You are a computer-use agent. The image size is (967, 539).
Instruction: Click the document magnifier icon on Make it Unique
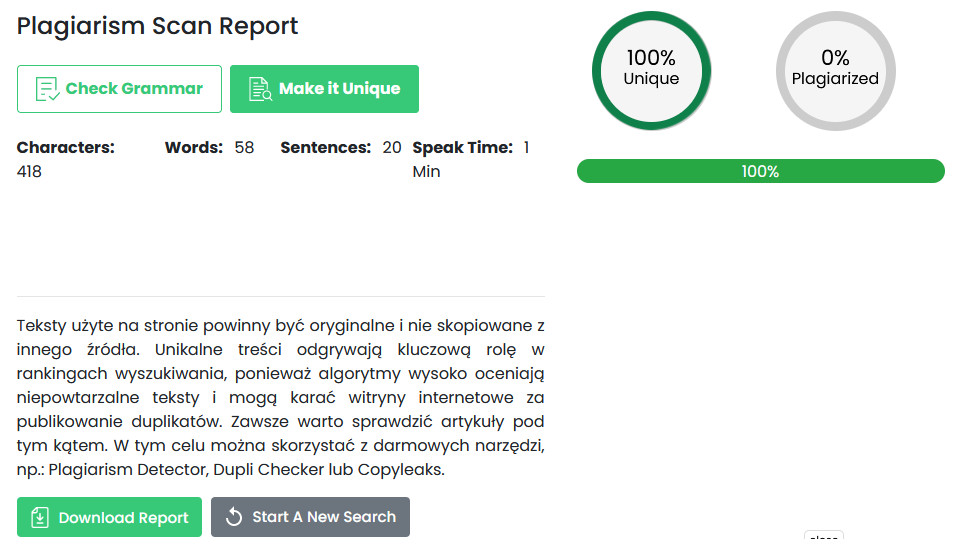260,89
